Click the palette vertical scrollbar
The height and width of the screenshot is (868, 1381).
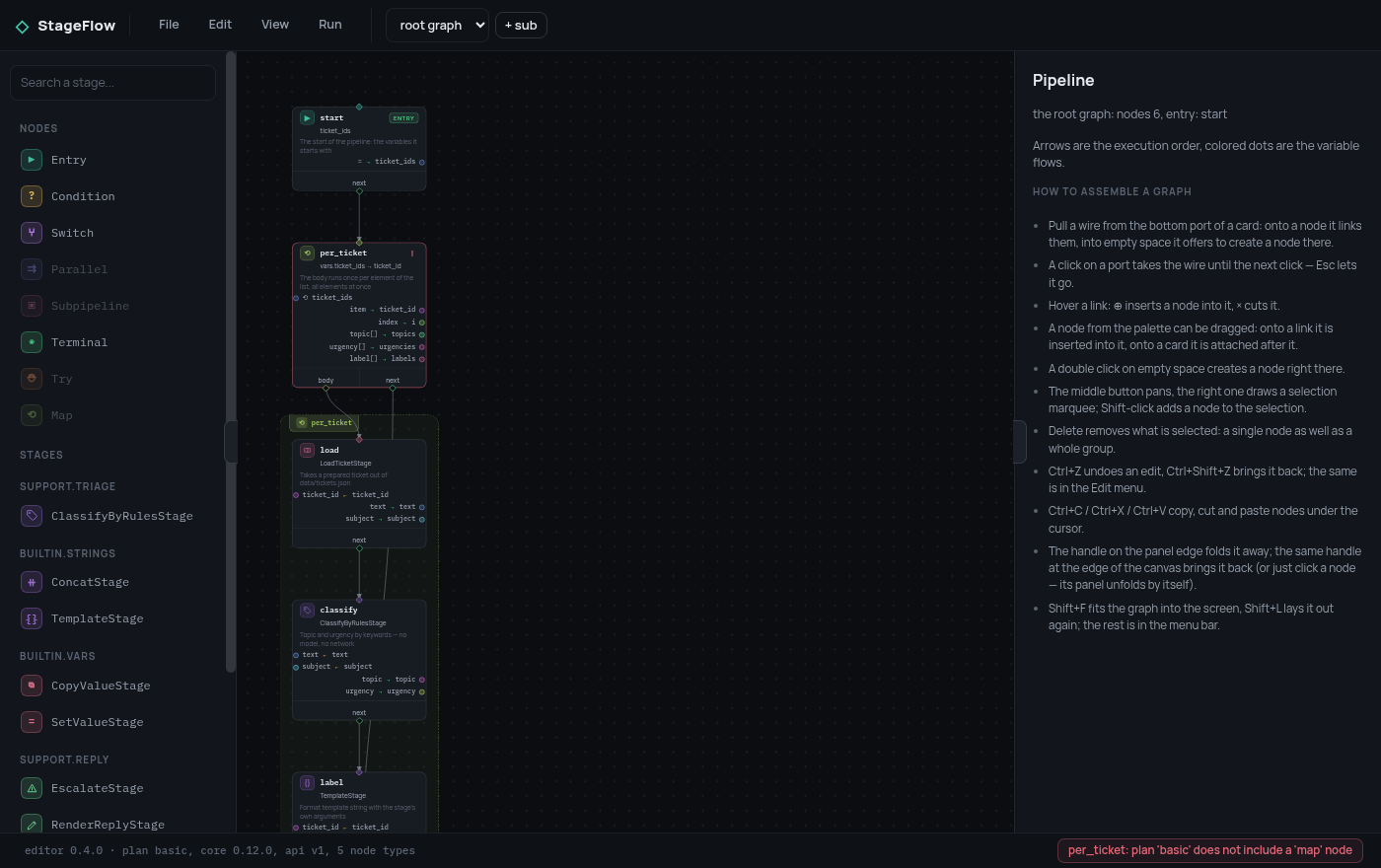(x=231, y=362)
